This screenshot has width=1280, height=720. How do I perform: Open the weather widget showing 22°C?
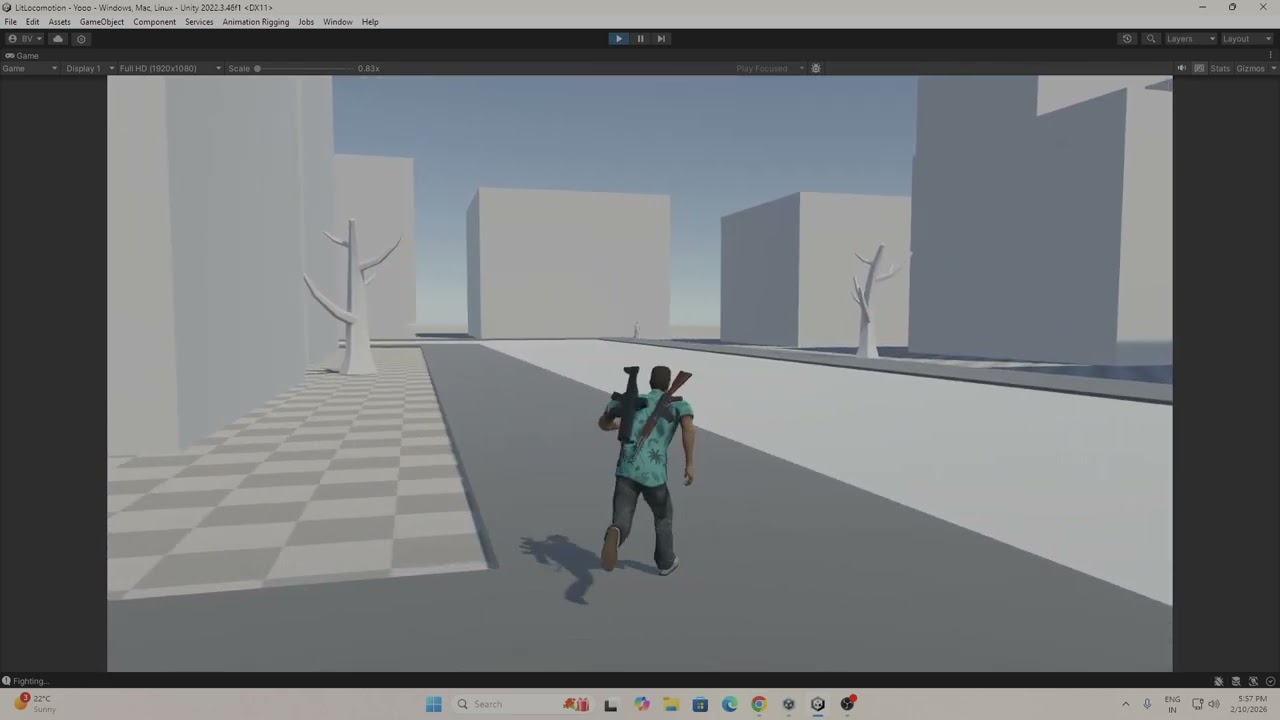35,704
